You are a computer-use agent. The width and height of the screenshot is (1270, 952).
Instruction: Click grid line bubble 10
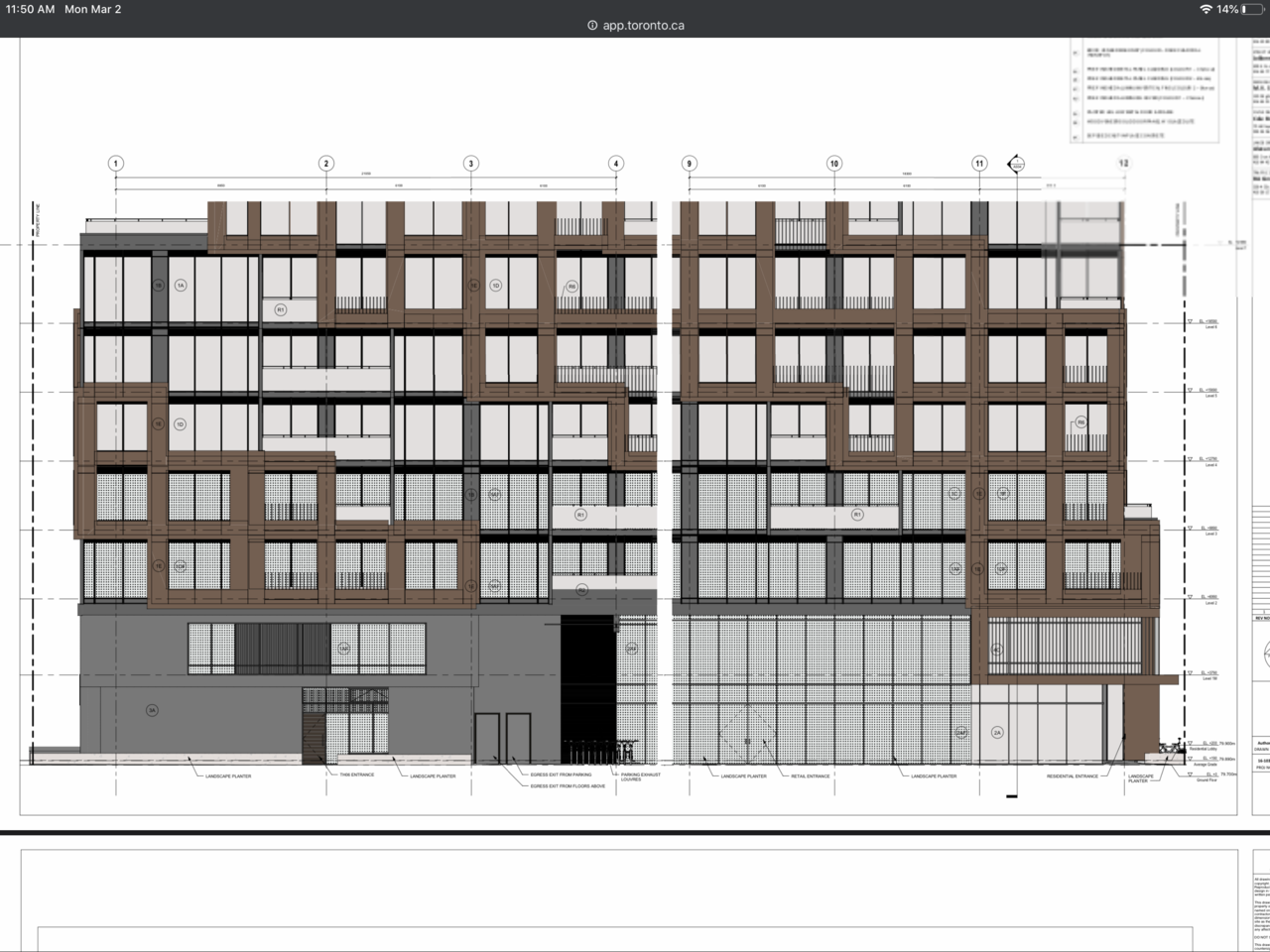(834, 164)
